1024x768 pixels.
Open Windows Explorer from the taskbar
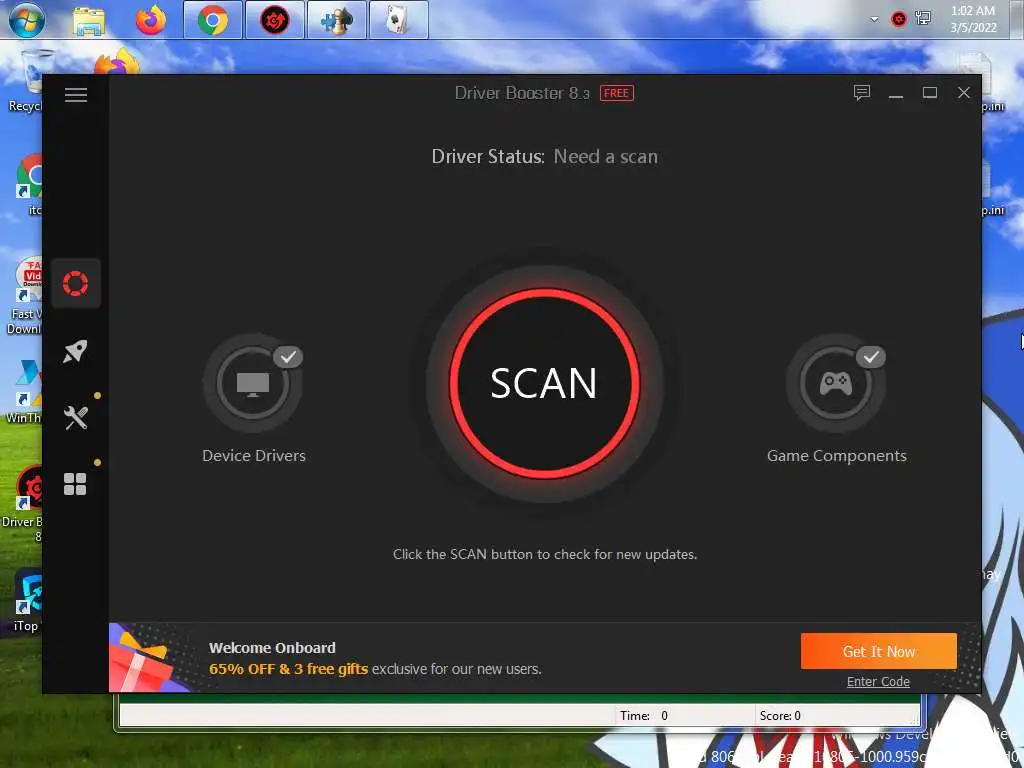pos(89,20)
